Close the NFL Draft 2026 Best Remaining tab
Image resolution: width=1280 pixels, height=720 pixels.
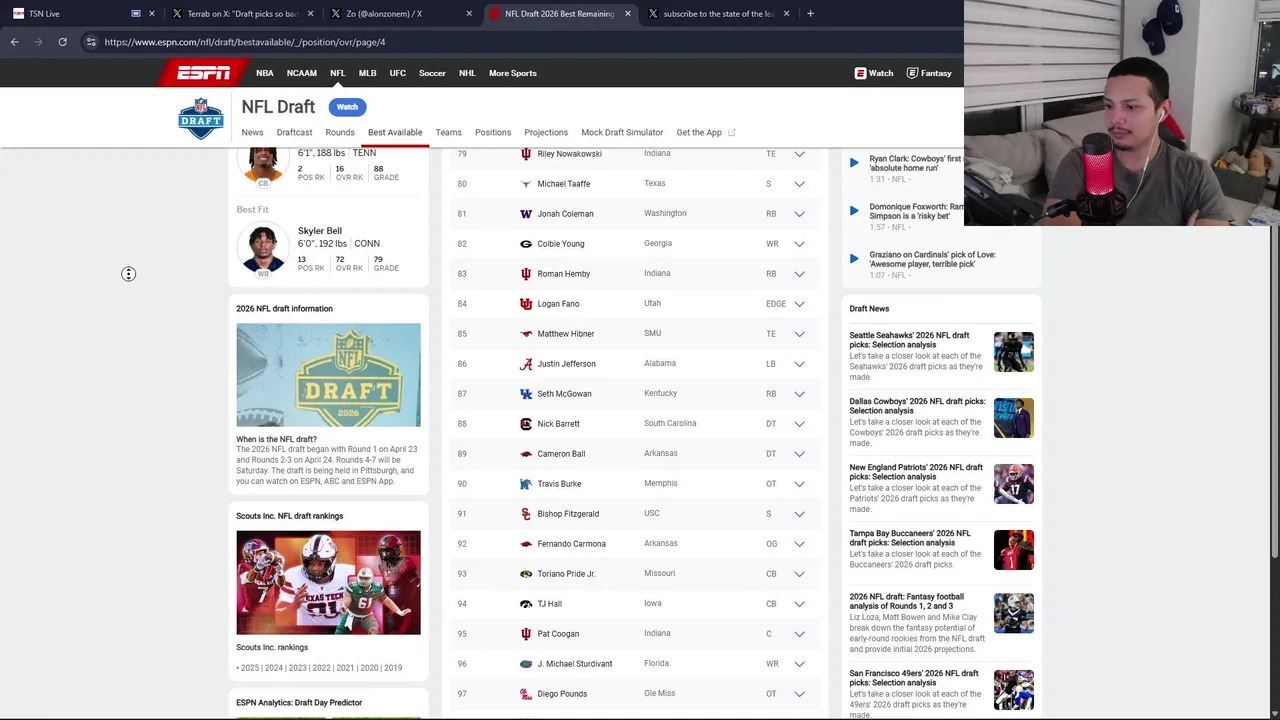point(628,14)
